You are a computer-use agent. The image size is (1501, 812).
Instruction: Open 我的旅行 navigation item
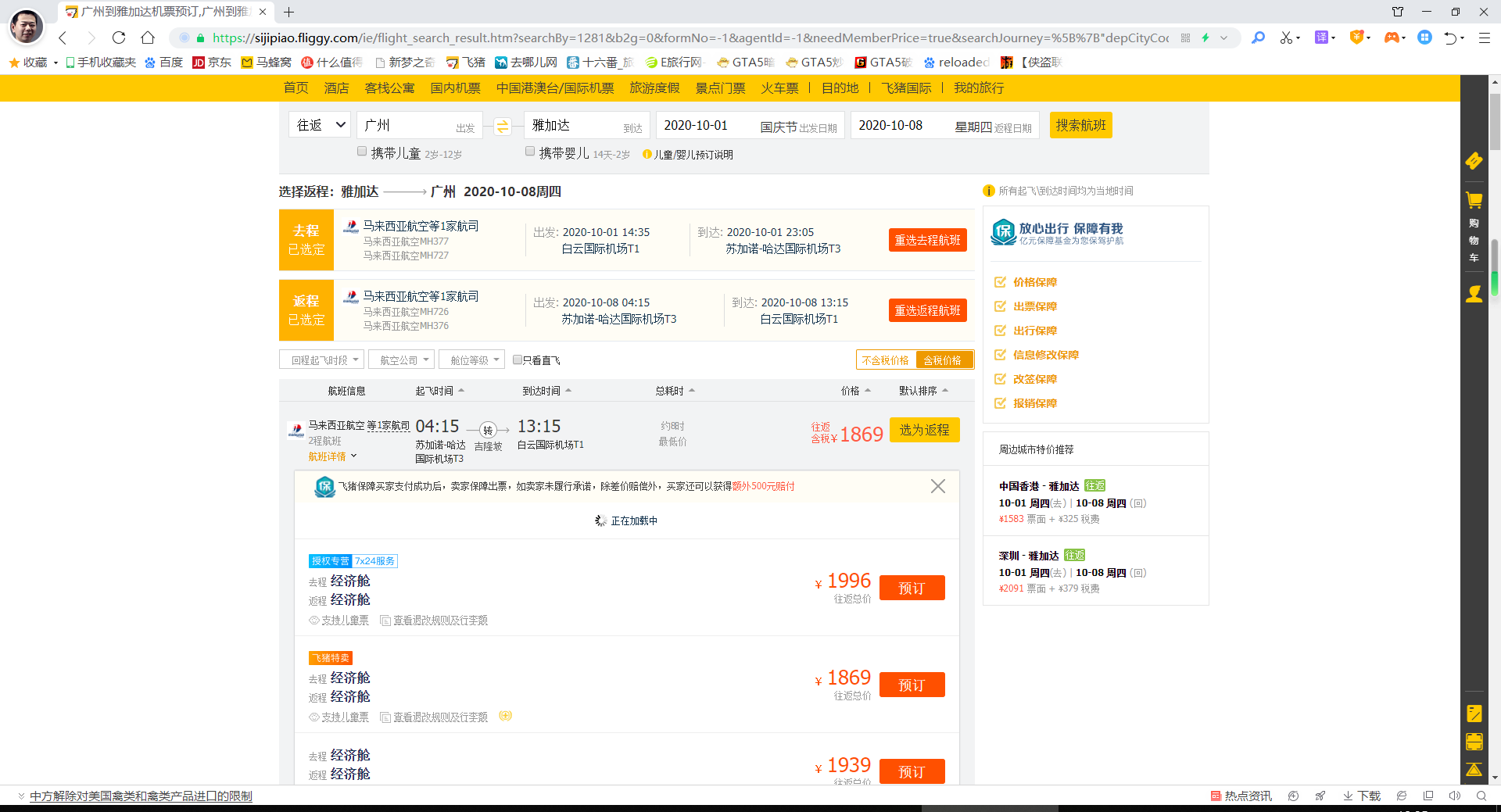[978, 88]
